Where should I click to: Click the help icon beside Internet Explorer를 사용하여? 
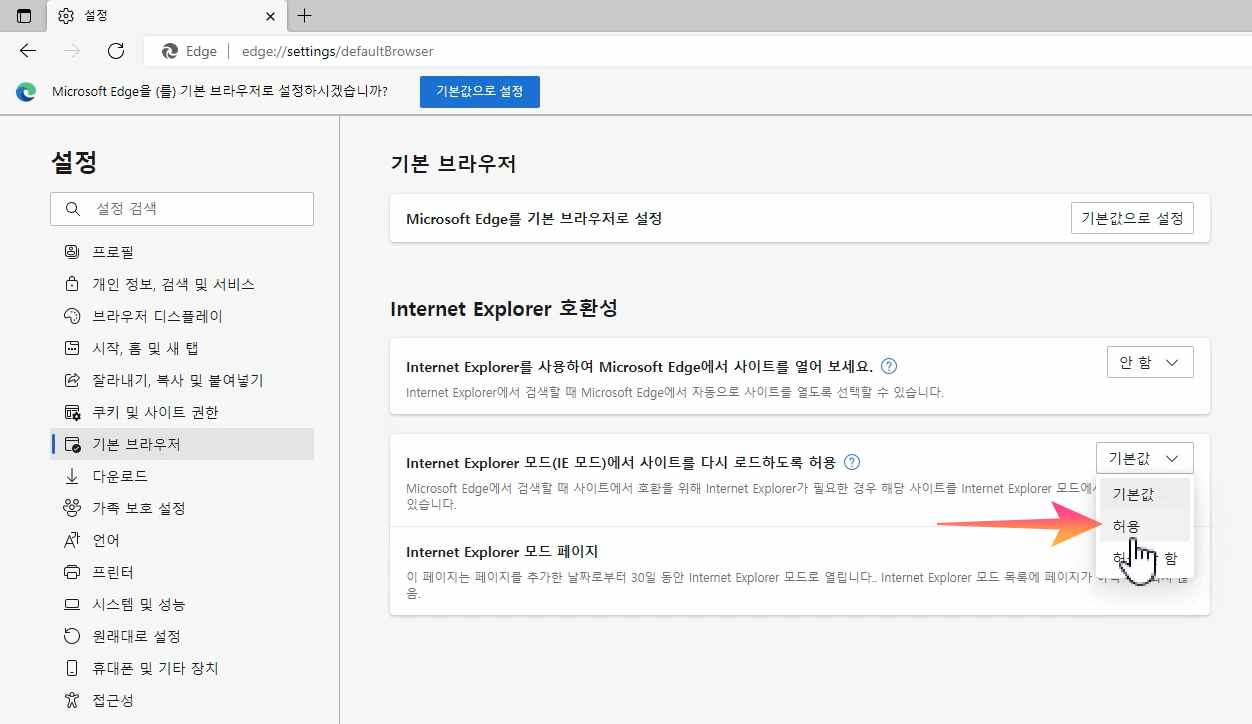(889, 366)
